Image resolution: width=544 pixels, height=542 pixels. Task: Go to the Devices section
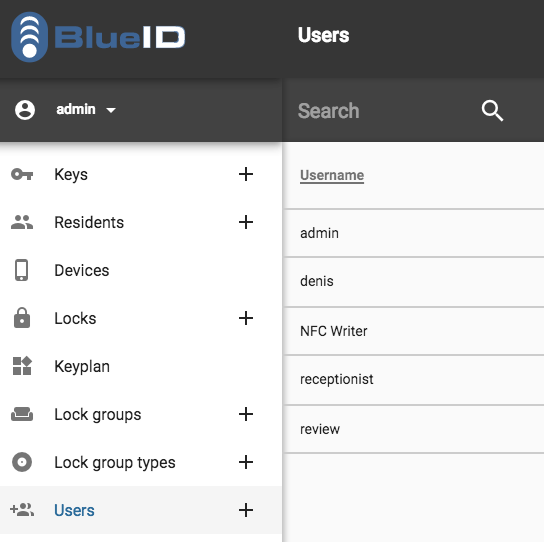point(141,270)
